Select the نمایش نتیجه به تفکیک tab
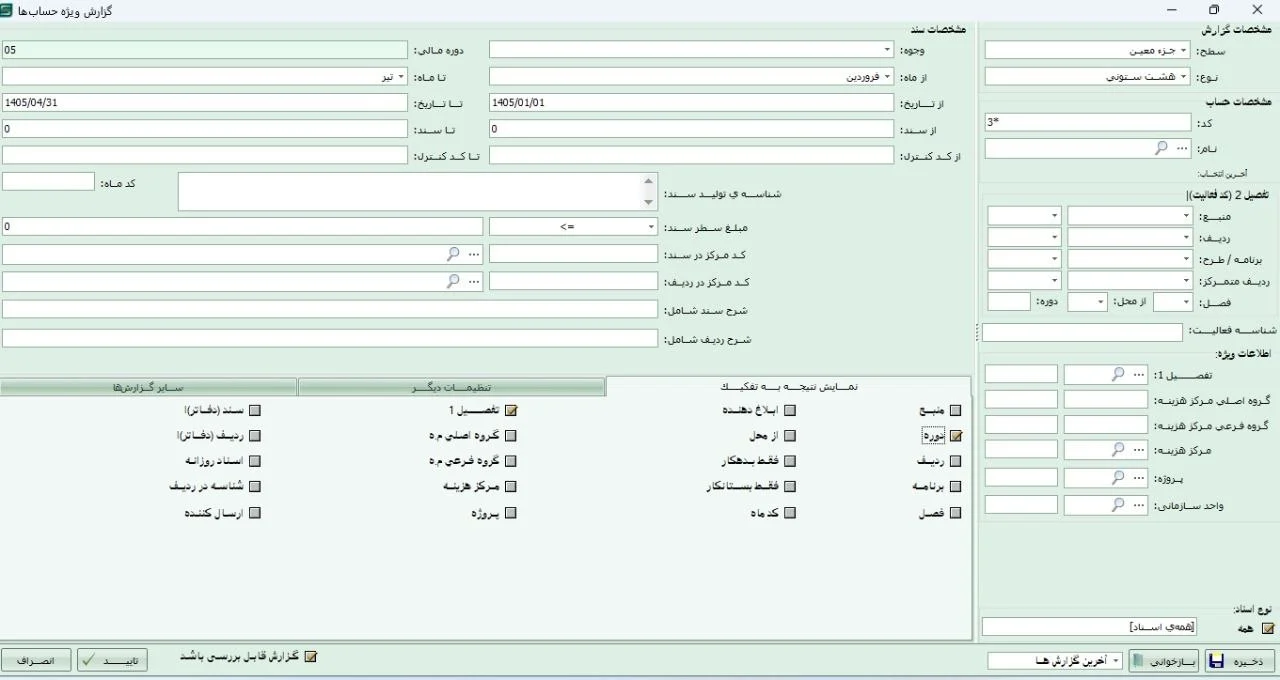 click(789, 386)
